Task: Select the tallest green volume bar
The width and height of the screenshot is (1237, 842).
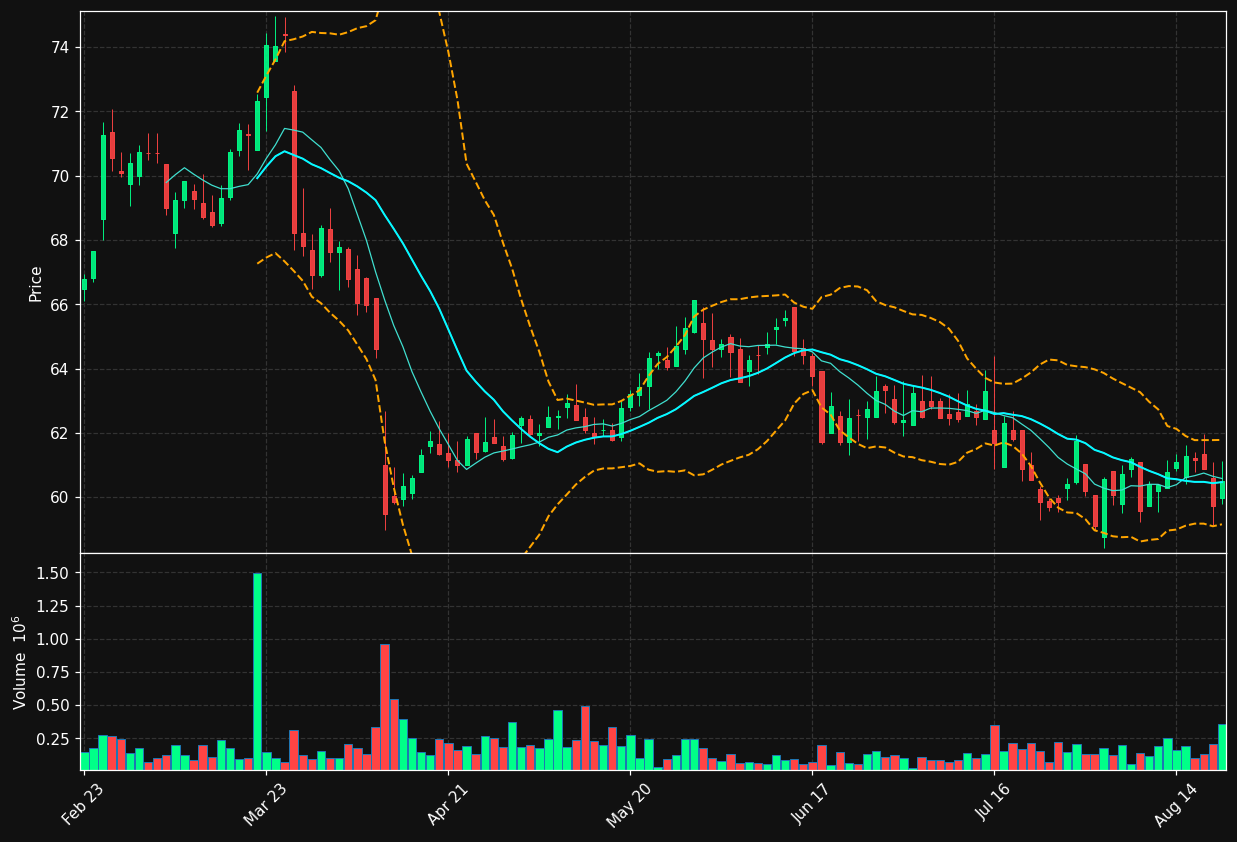Action: (x=257, y=671)
